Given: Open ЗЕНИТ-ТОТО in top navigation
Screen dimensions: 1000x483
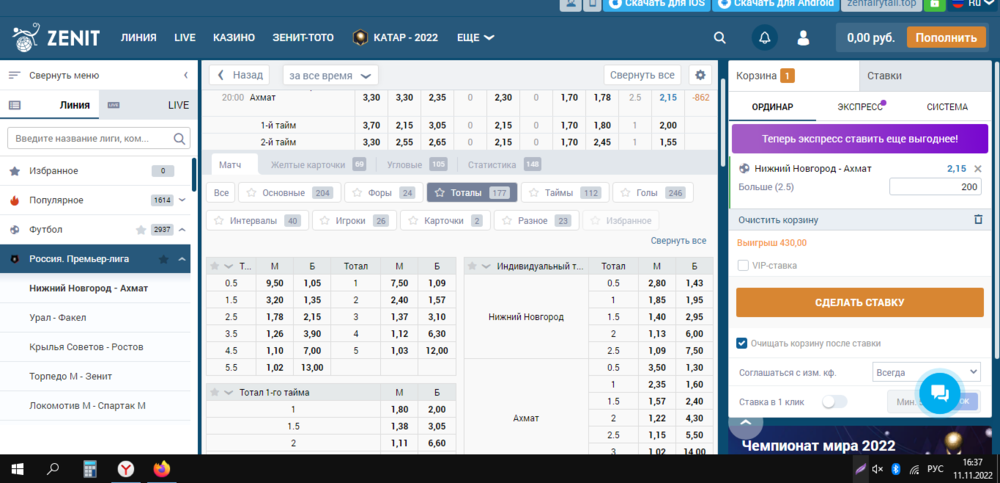Looking at the screenshot, I should point(303,38).
